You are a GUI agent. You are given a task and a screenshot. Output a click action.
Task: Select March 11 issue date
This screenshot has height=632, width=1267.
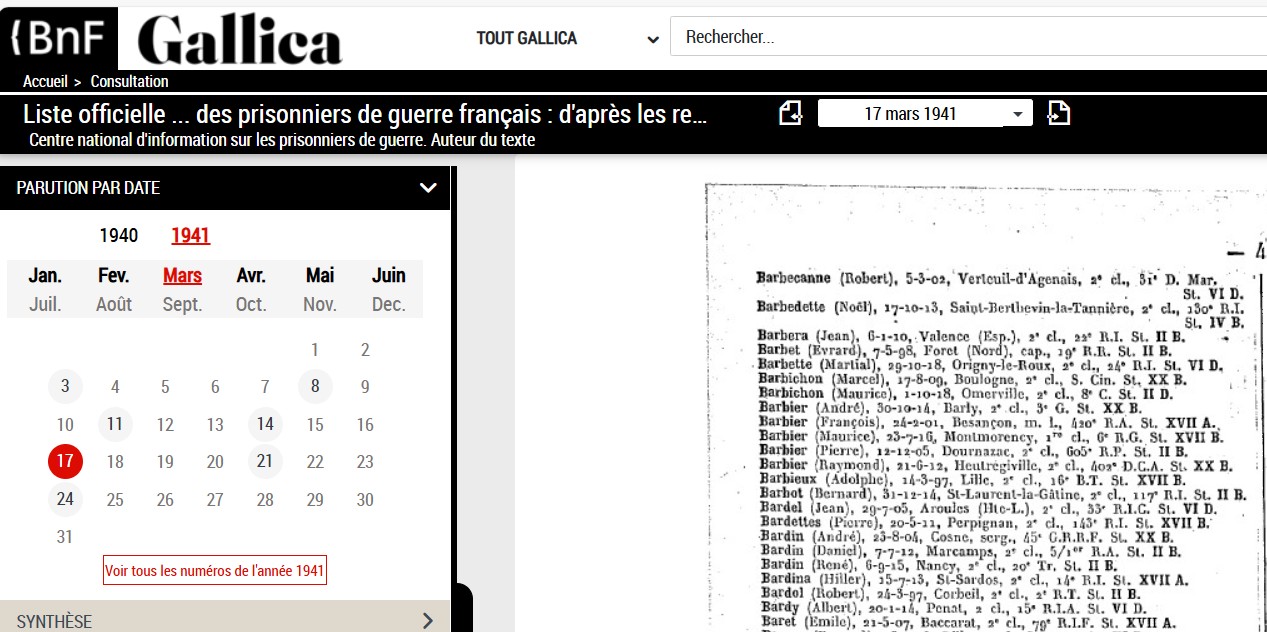point(115,424)
